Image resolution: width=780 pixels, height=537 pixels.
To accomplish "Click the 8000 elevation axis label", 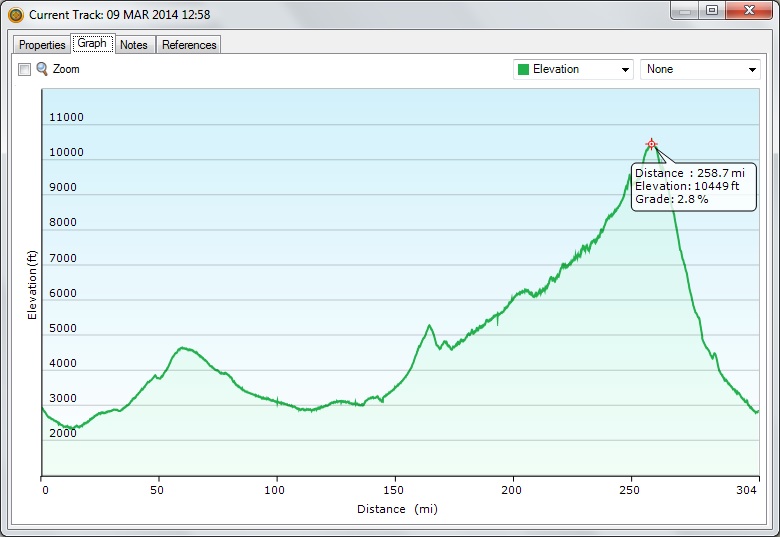I will click(x=63, y=222).
